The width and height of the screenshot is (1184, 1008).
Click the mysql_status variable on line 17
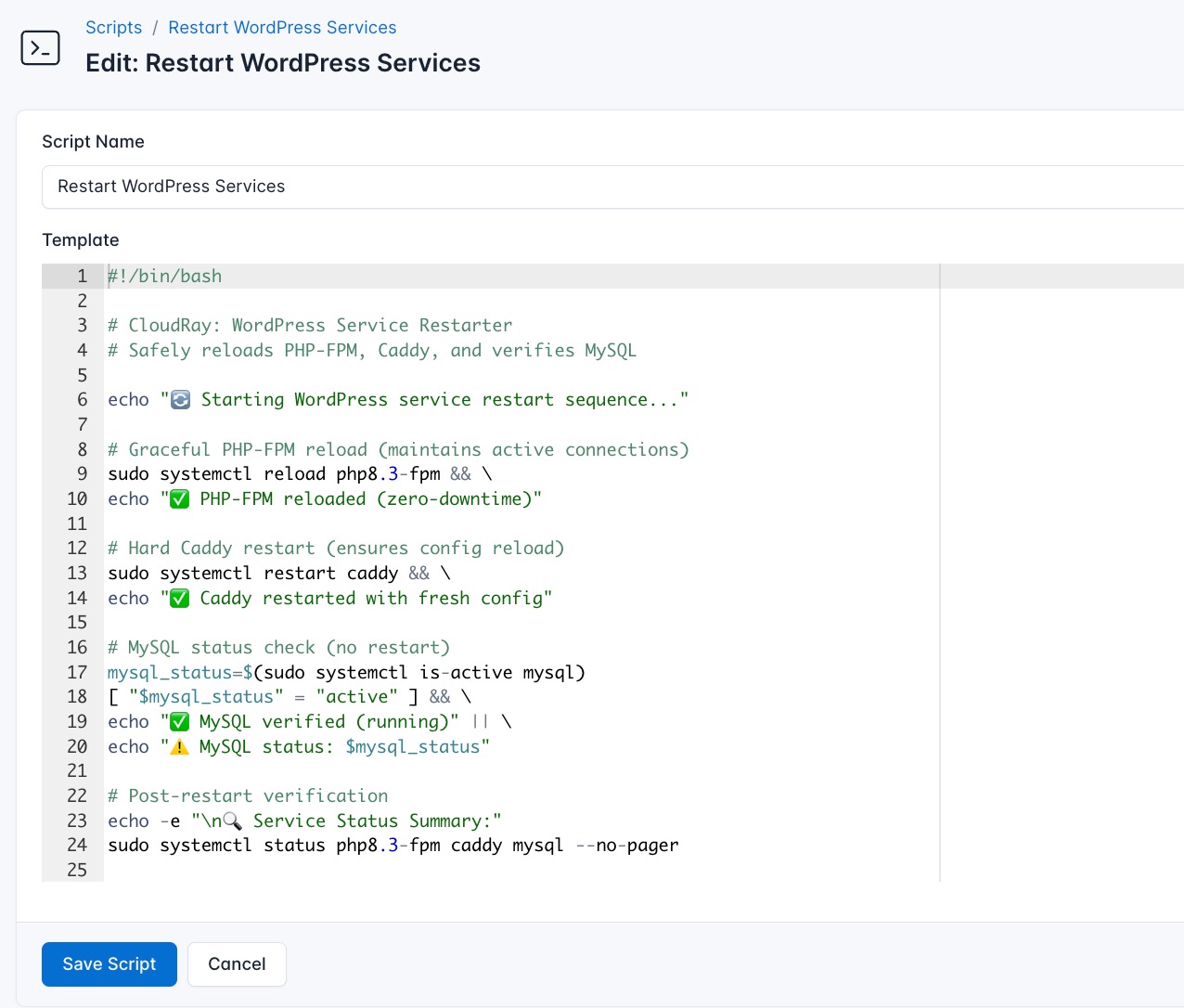tap(167, 672)
